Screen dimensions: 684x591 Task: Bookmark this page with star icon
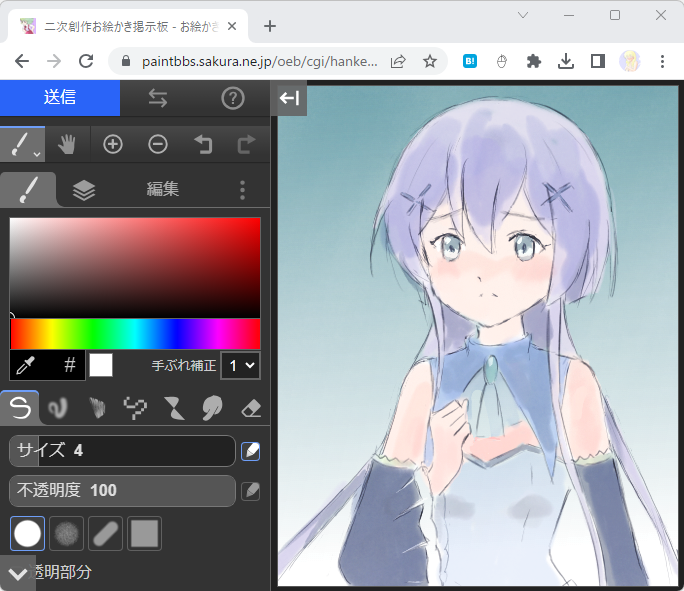pyautogui.click(x=430, y=61)
